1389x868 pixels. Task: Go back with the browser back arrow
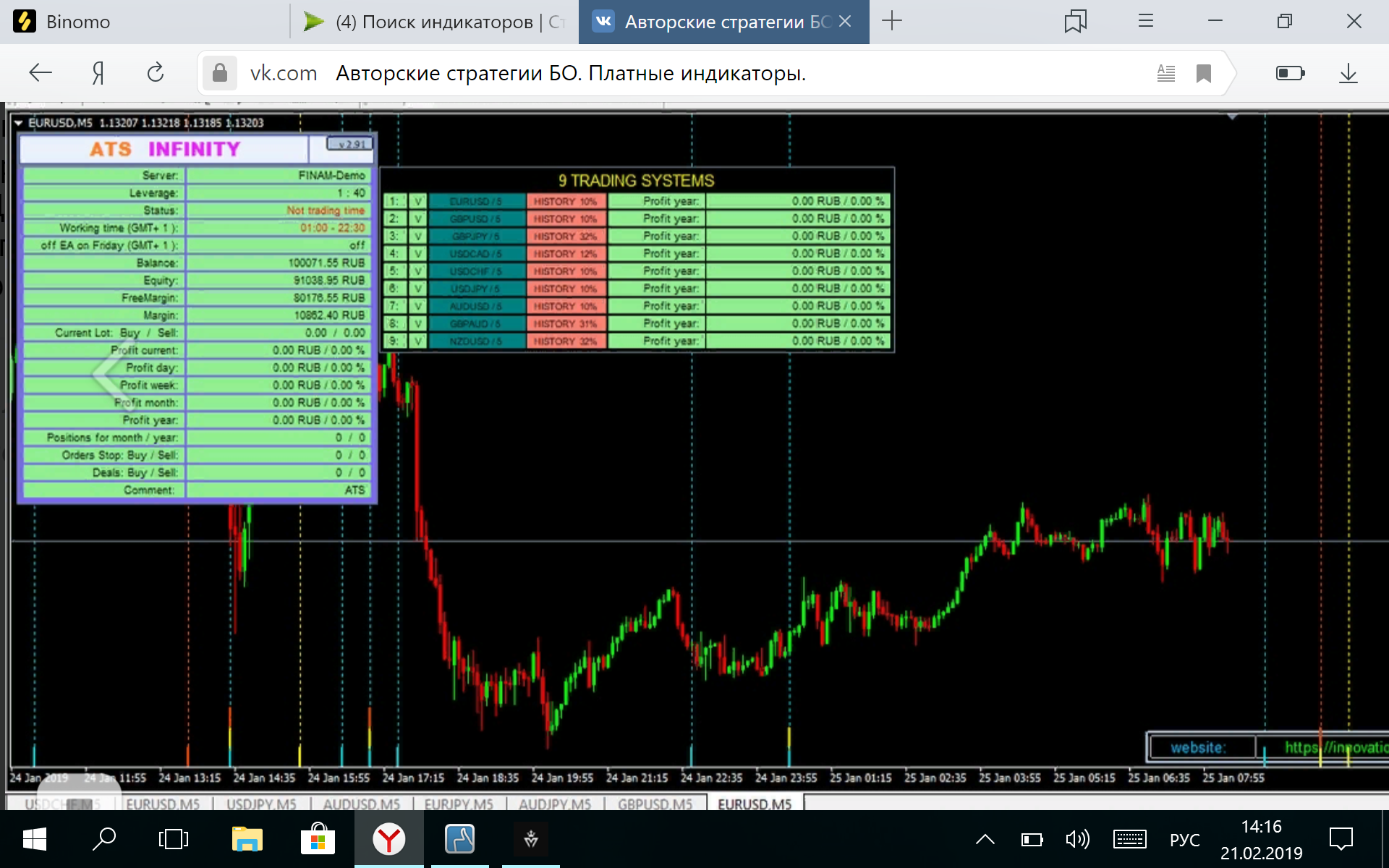click(41, 72)
